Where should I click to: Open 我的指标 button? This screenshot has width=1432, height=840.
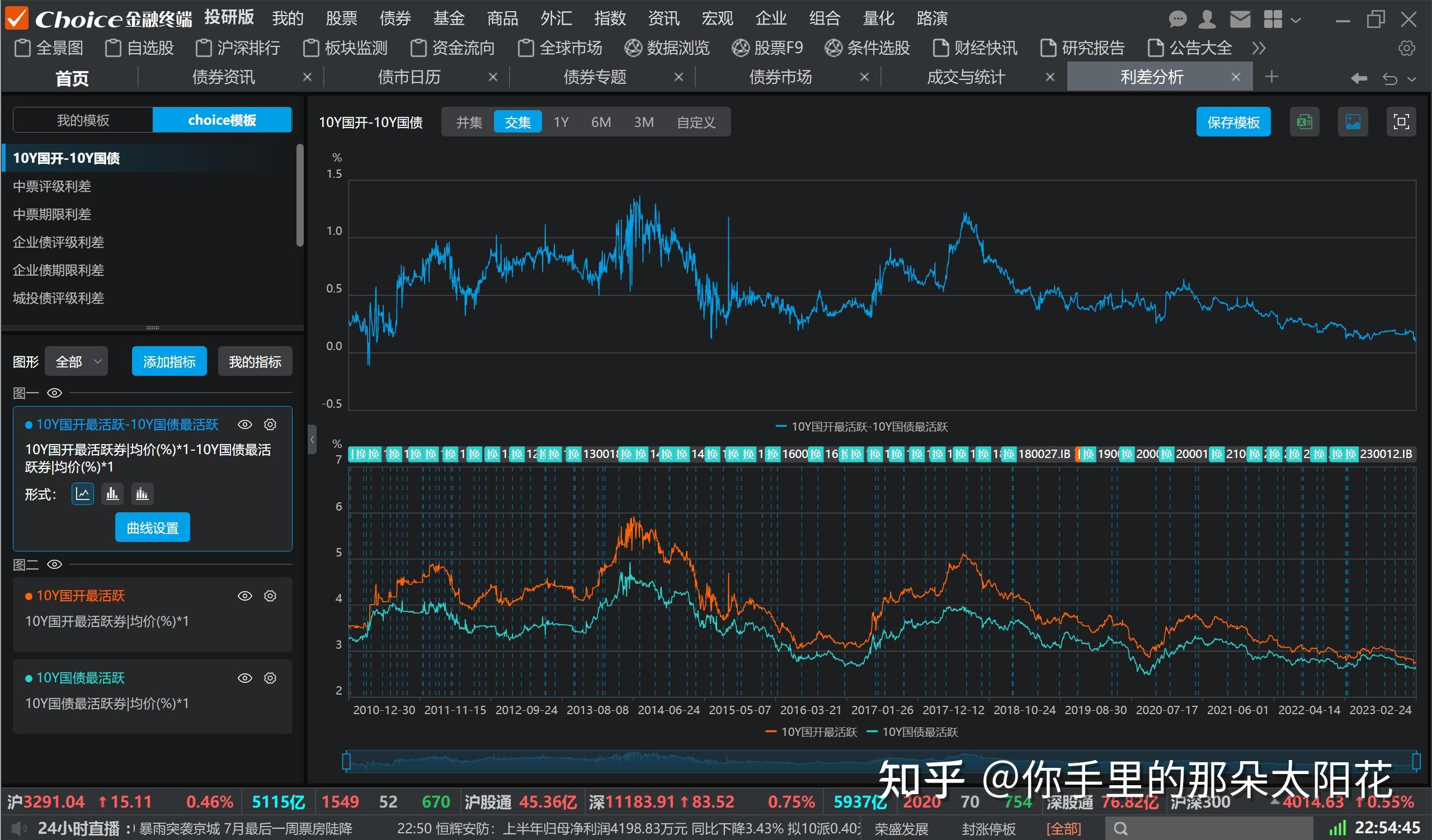[255, 361]
